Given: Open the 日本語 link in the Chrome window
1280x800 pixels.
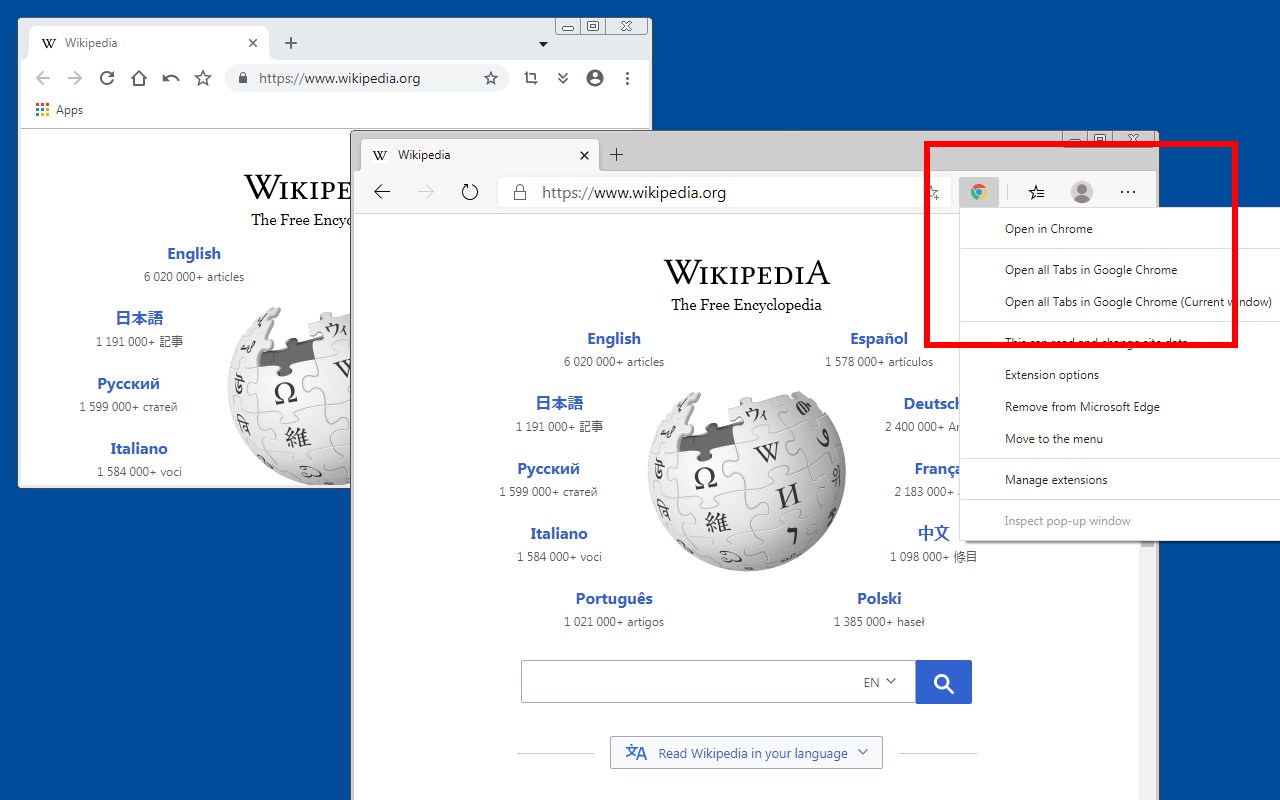Looking at the screenshot, I should pyautogui.click(x=139, y=318).
